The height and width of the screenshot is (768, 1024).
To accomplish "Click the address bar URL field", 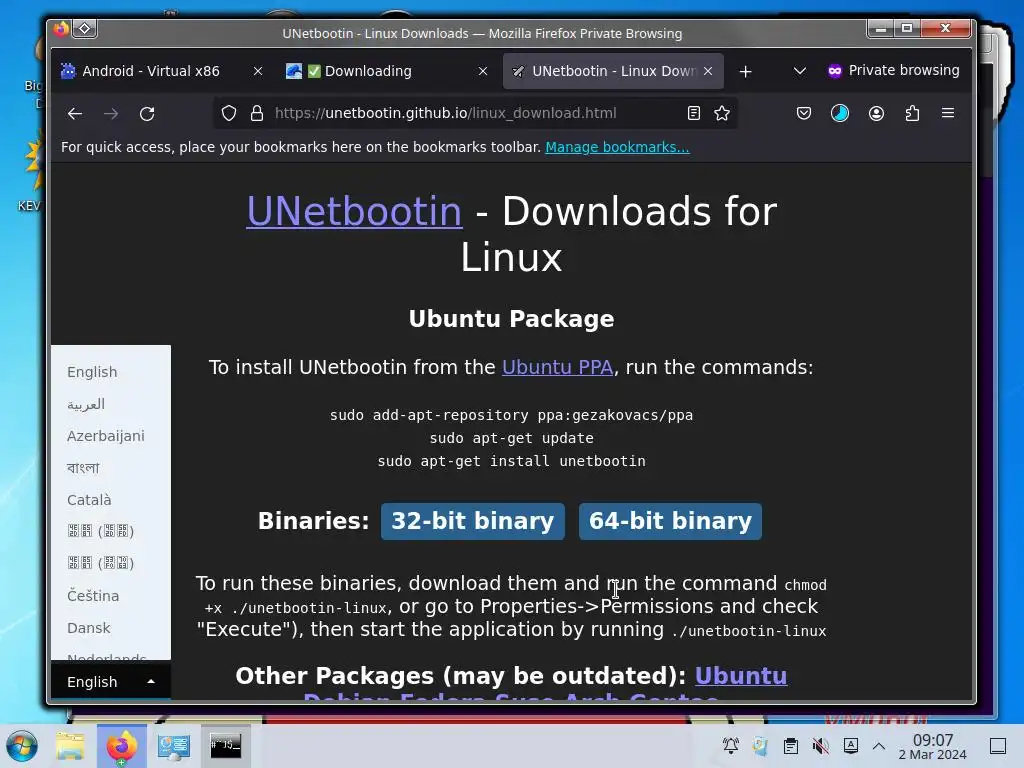I will point(477,113).
